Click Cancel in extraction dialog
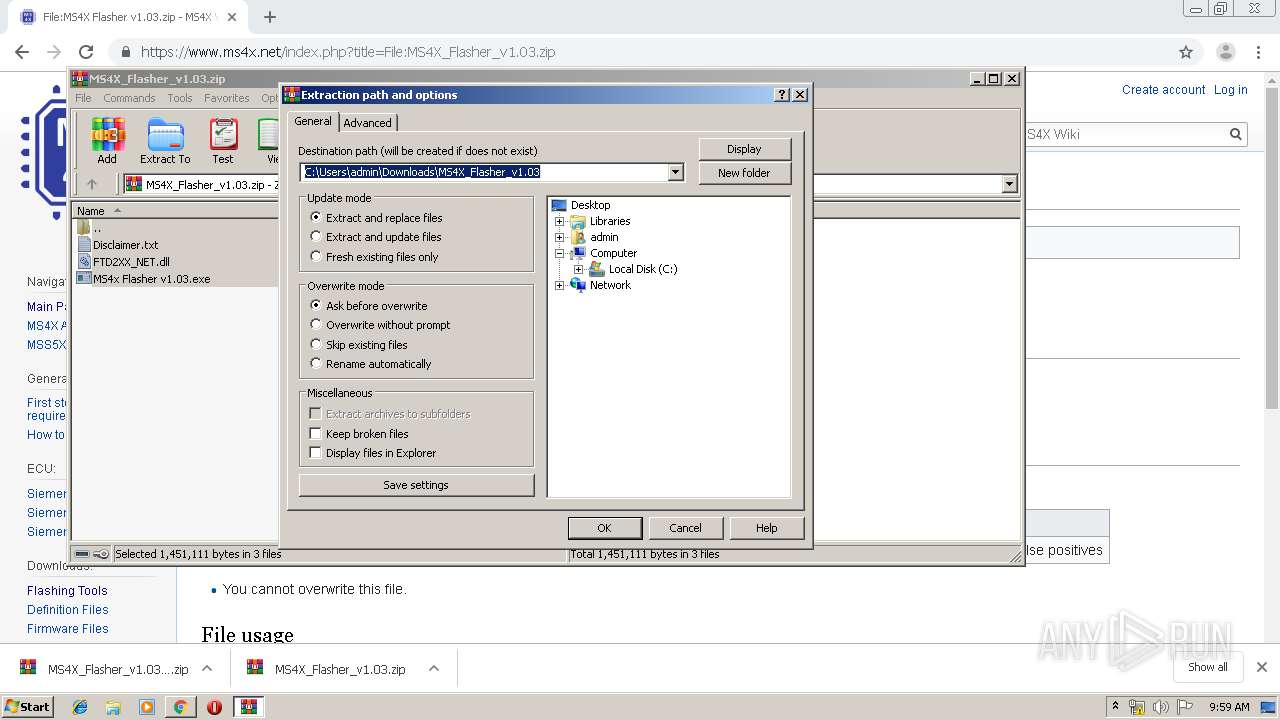1280x720 pixels. point(685,528)
